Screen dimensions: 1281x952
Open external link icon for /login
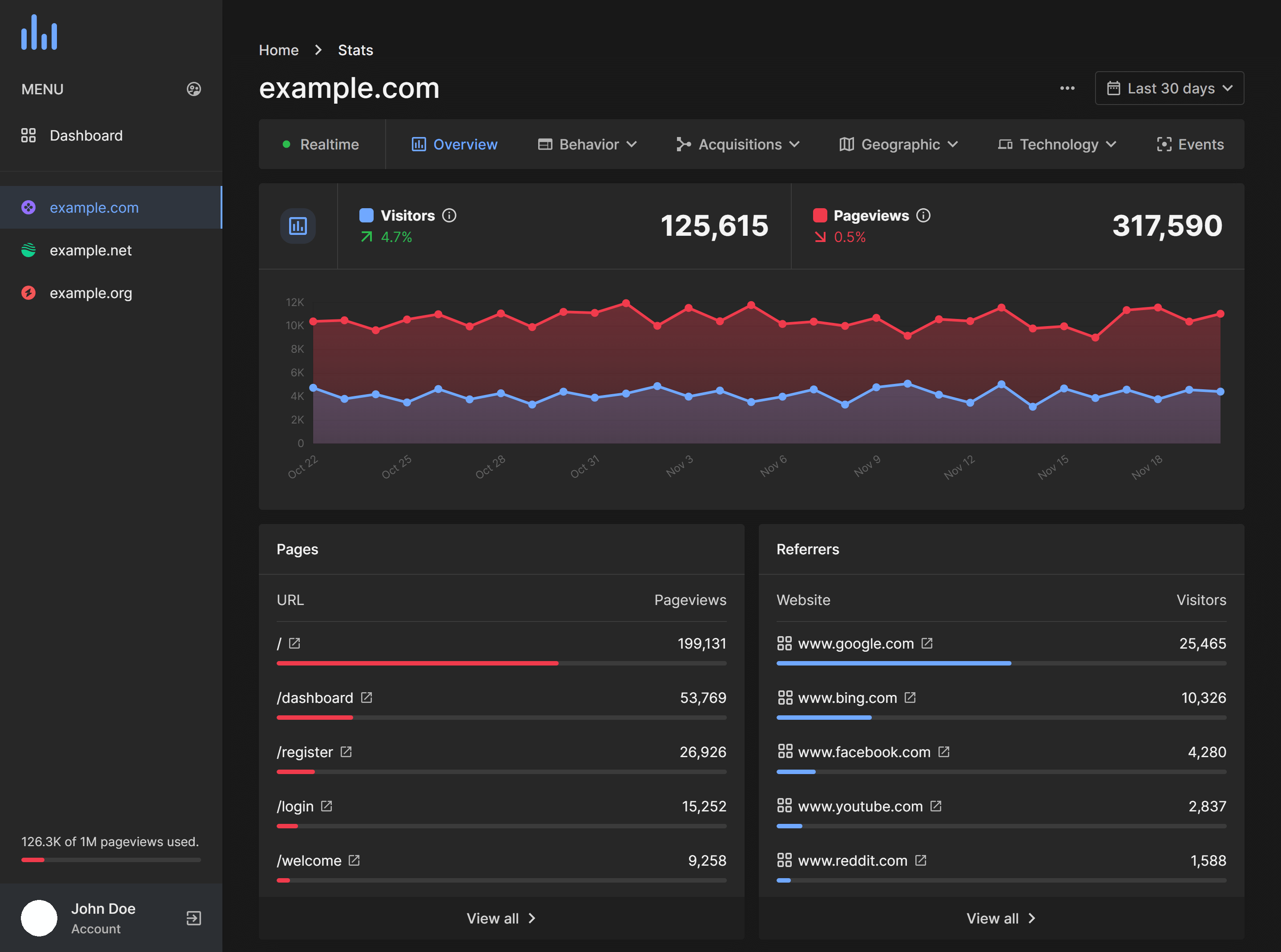[x=327, y=806]
